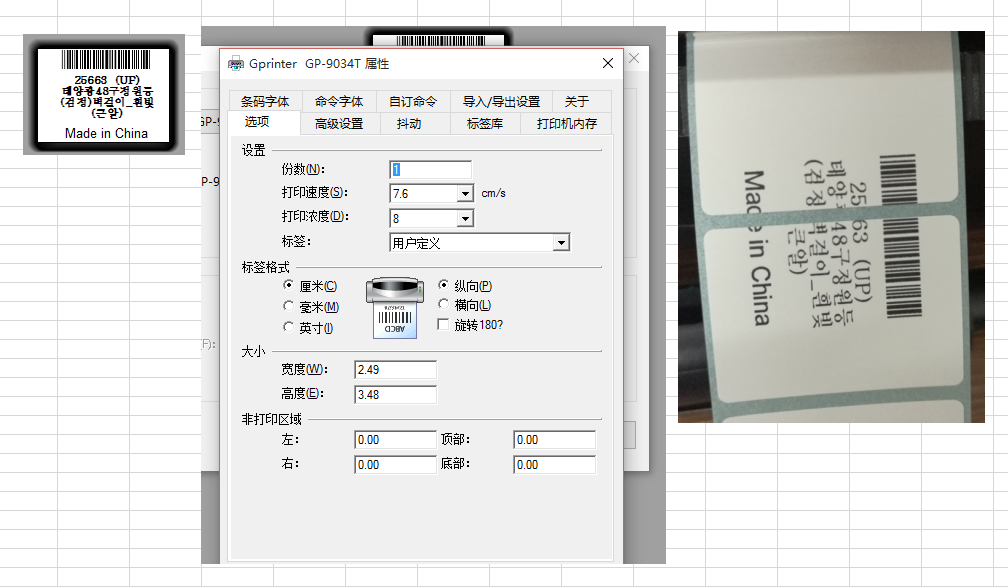Image resolution: width=1008 pixels, height=587 pixels.
Task: Click the 顶部 non-print margin field
Action: coord(553,440)
